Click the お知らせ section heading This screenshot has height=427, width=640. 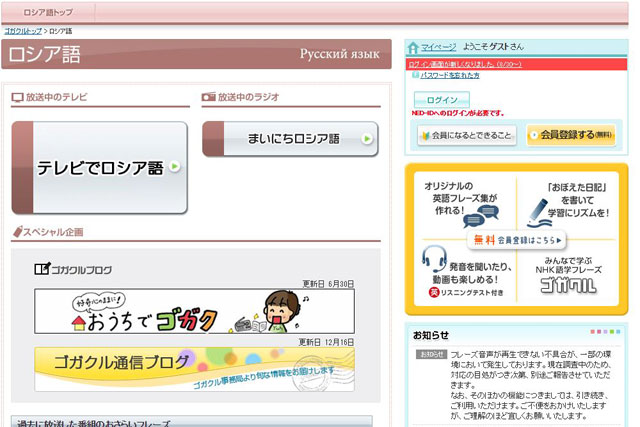tap(431, 335)
